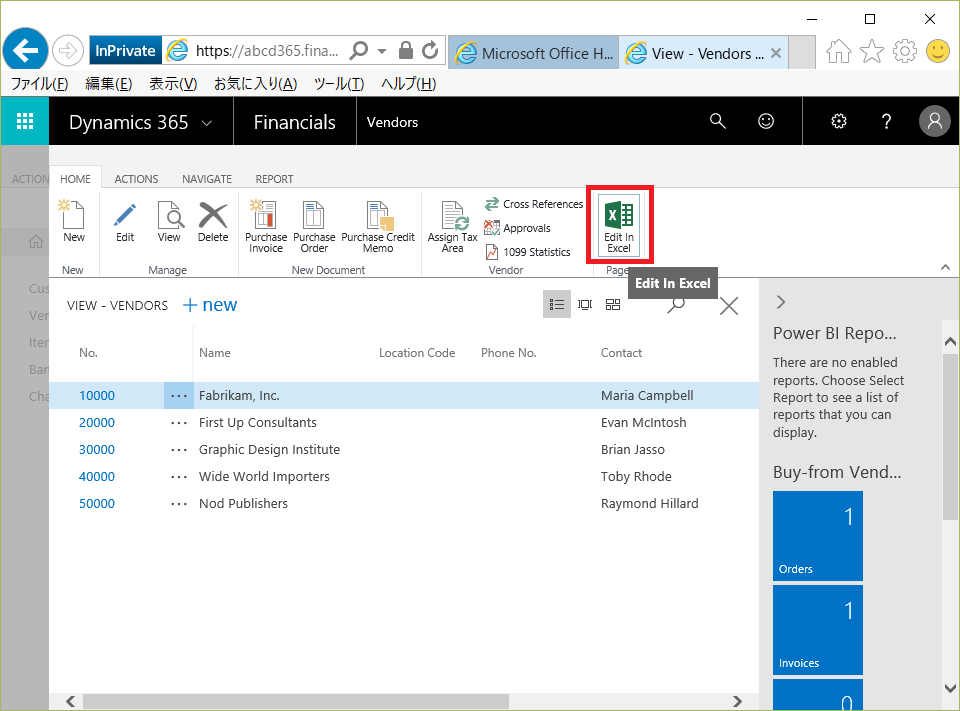Open 1099 Statistics
The image size is (960, 711).
pyautogui.click(x=528, y=252)
